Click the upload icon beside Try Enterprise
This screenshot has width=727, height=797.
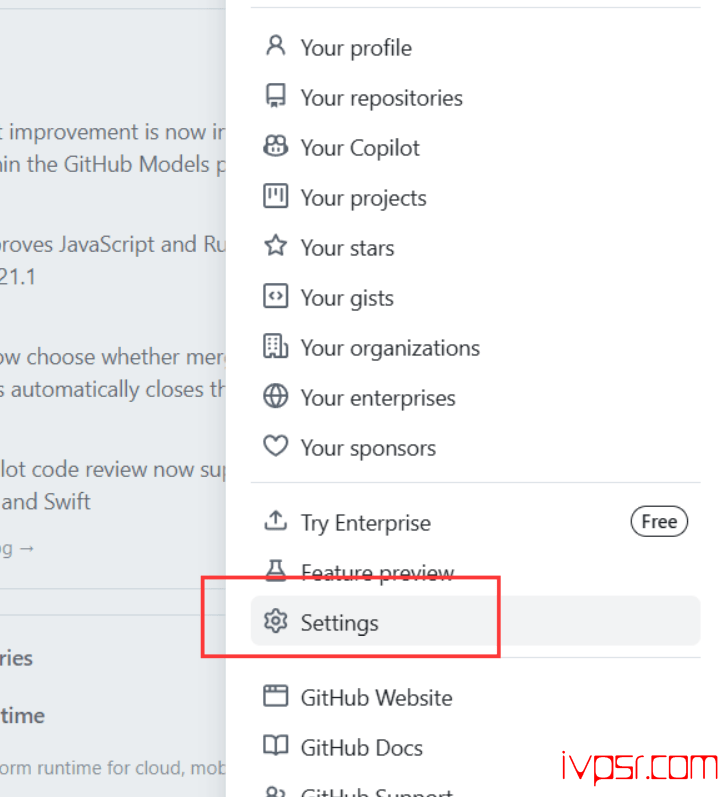pos(275,522)
